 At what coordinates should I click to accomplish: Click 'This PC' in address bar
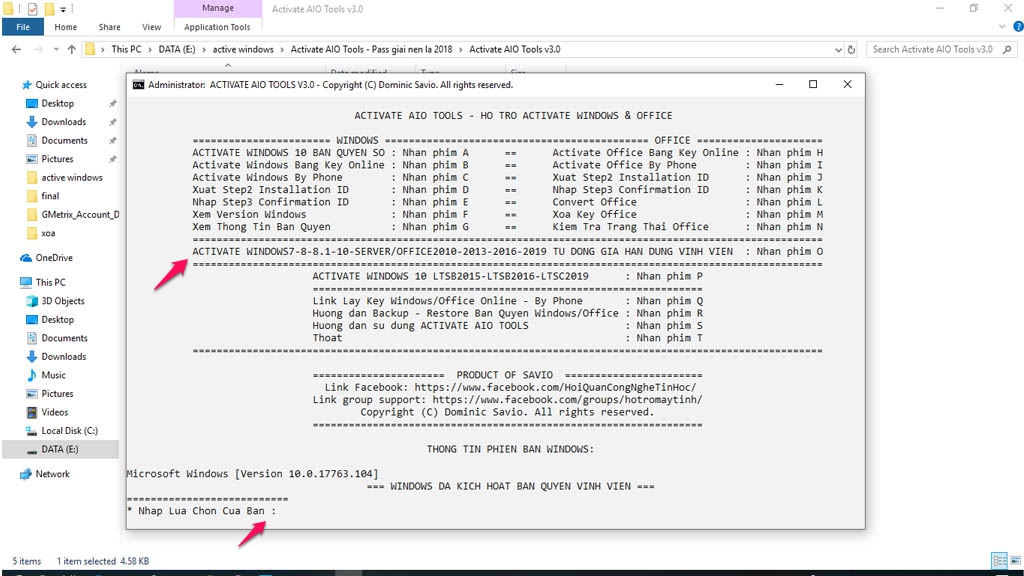coord(126,49)
